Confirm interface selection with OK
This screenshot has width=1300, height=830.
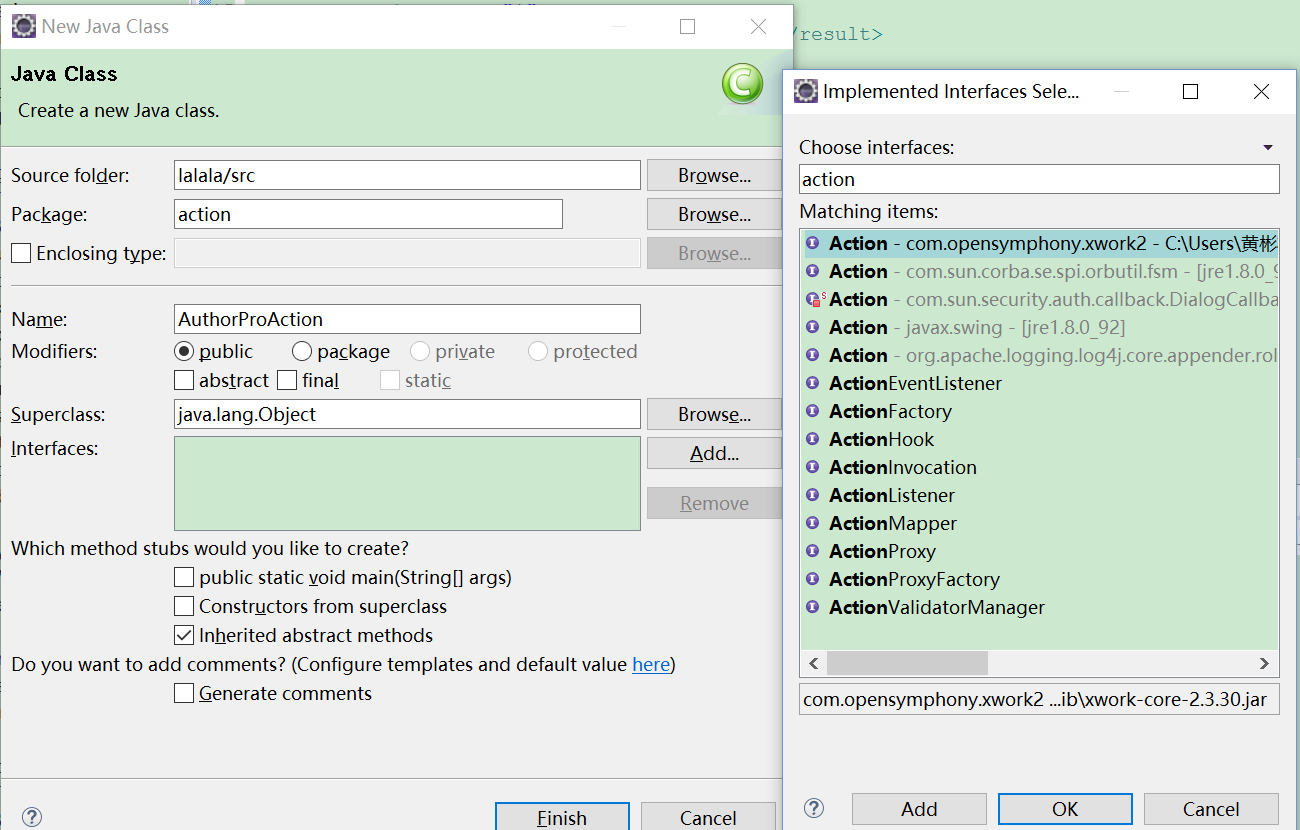pyautogui.click(x=1065, y=809)
